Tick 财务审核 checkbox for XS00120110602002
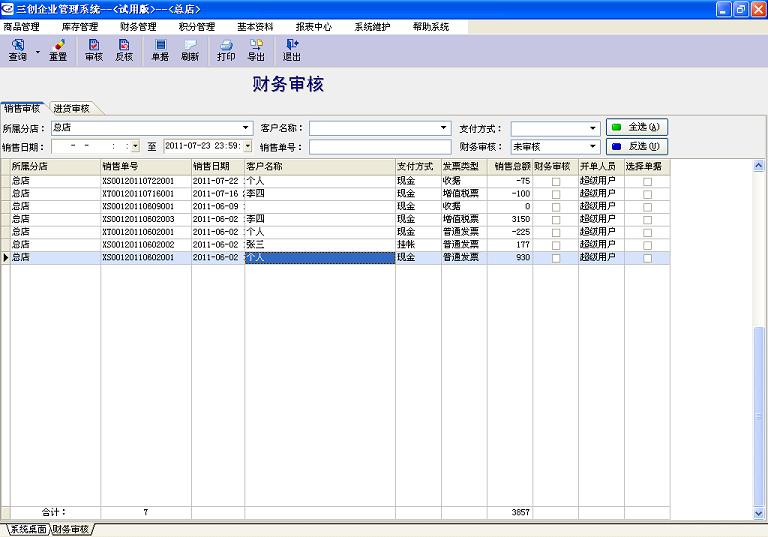This screenshot has width=768, height=537. tap(556, 245)
